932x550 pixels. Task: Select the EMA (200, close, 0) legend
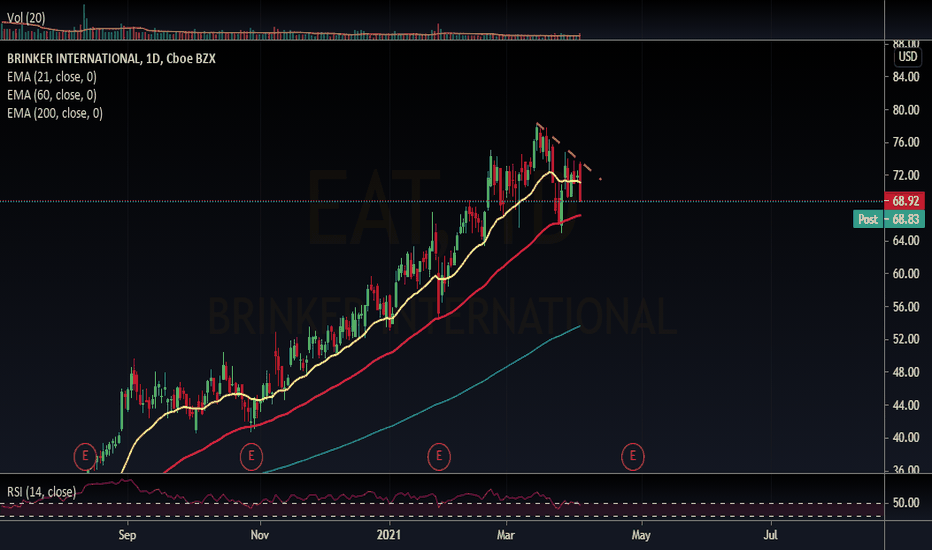(x=55, y=113)
